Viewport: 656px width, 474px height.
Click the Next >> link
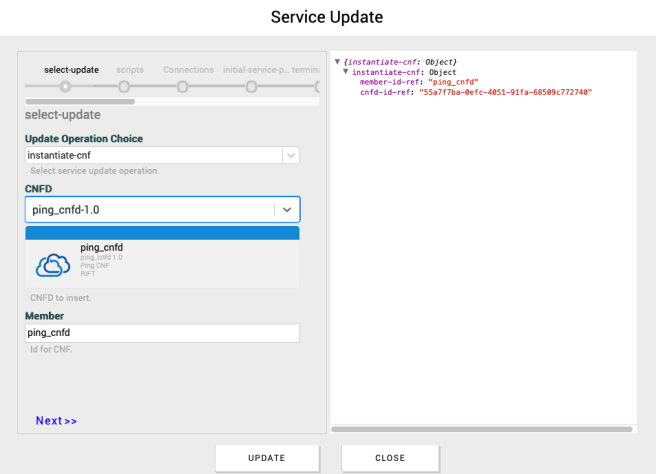pyautogui.click(x=56, y=421)
